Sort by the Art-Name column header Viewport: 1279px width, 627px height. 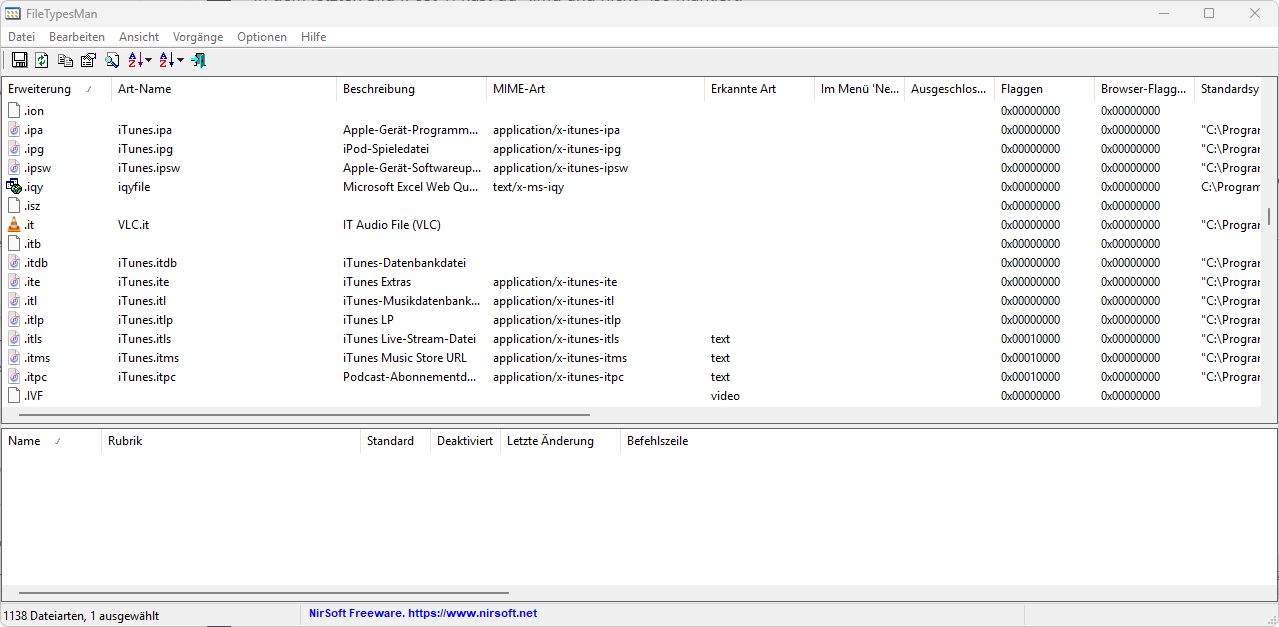coord(224,89)
